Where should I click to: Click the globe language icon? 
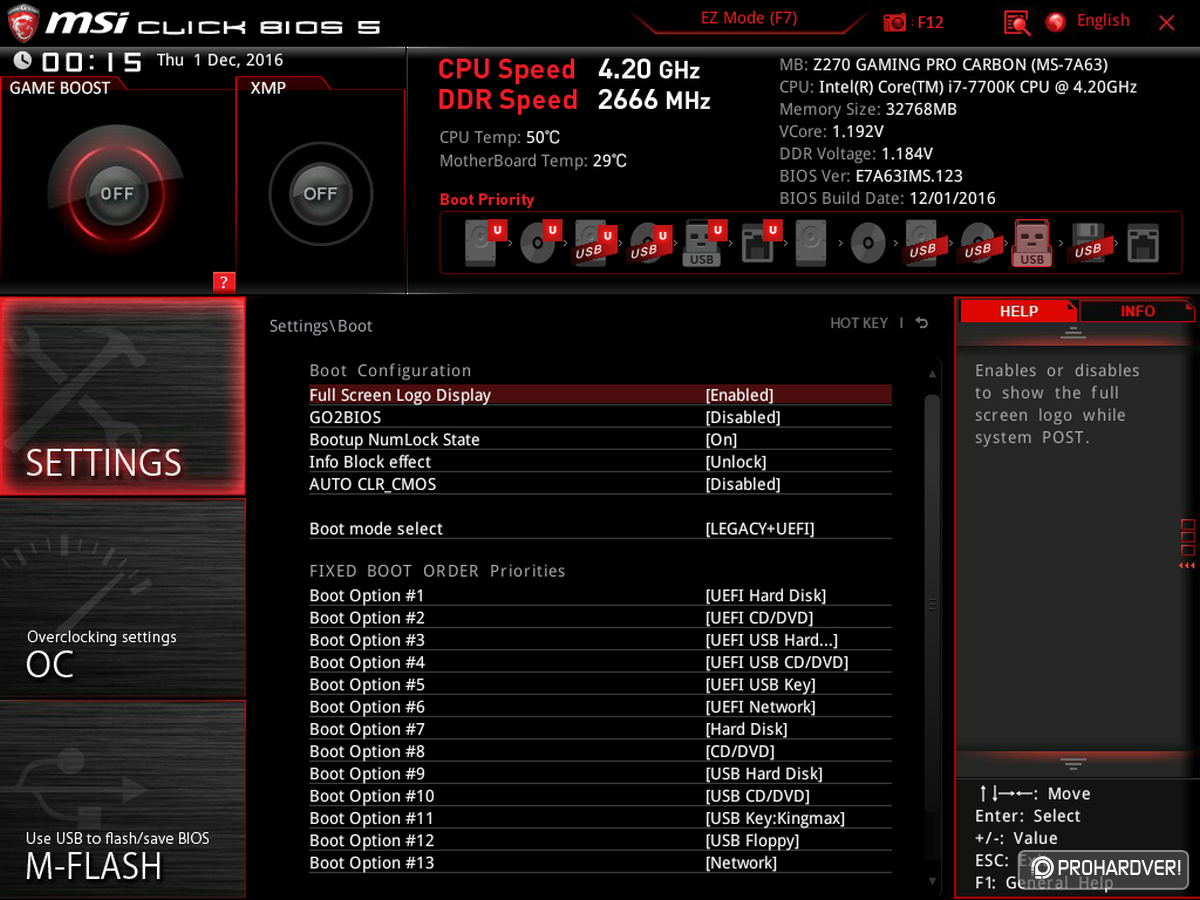click(x=1055, y=22)
